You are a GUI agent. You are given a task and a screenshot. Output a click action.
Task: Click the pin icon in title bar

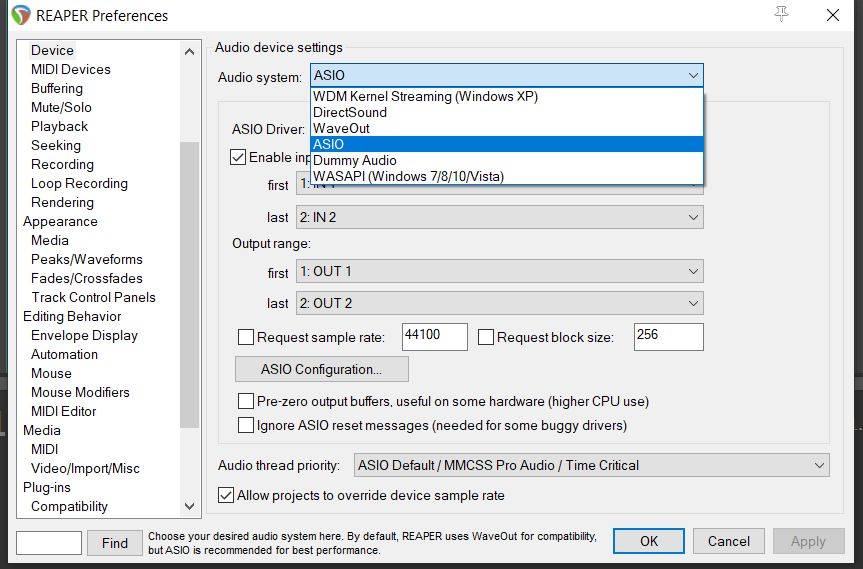[781, 15]
